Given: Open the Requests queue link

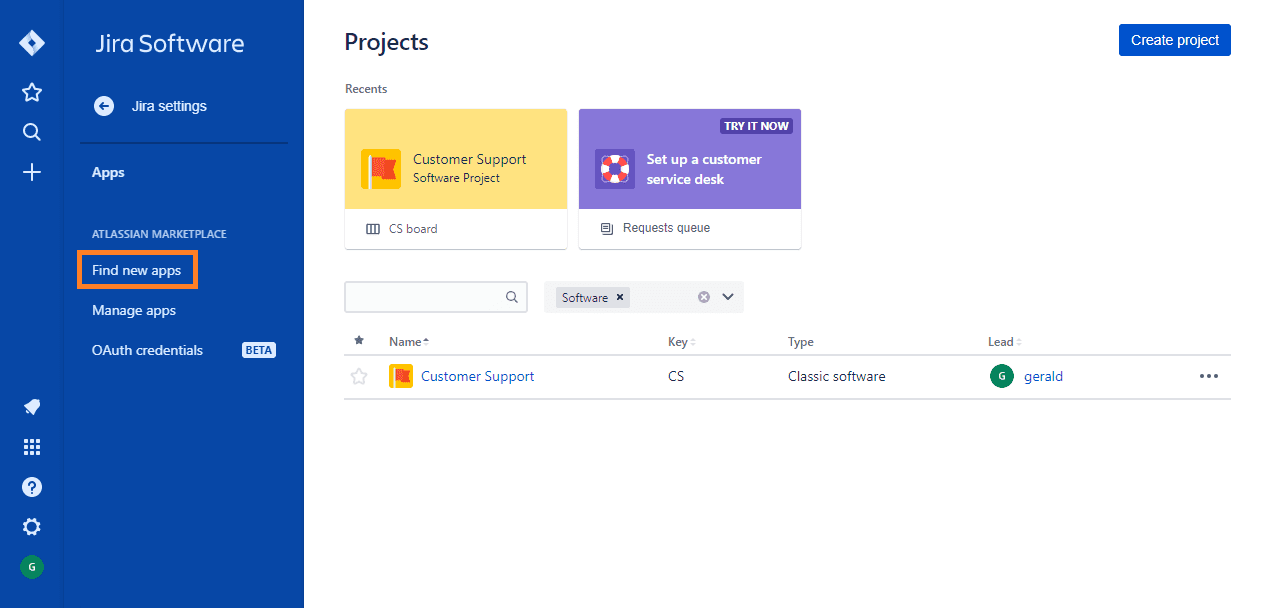Looking at the screenshot, I should (666, 228).
